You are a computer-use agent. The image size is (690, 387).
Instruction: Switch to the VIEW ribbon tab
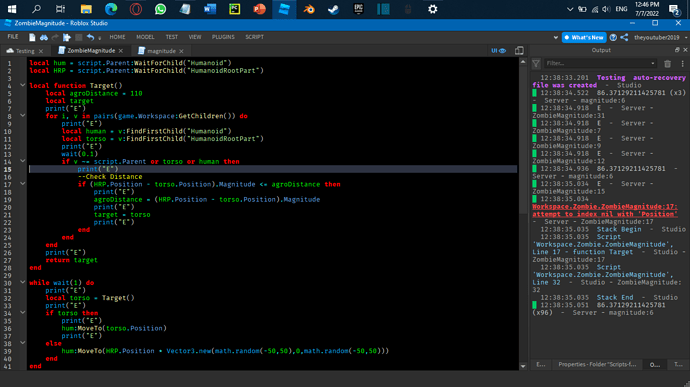(x=195, y=37)
